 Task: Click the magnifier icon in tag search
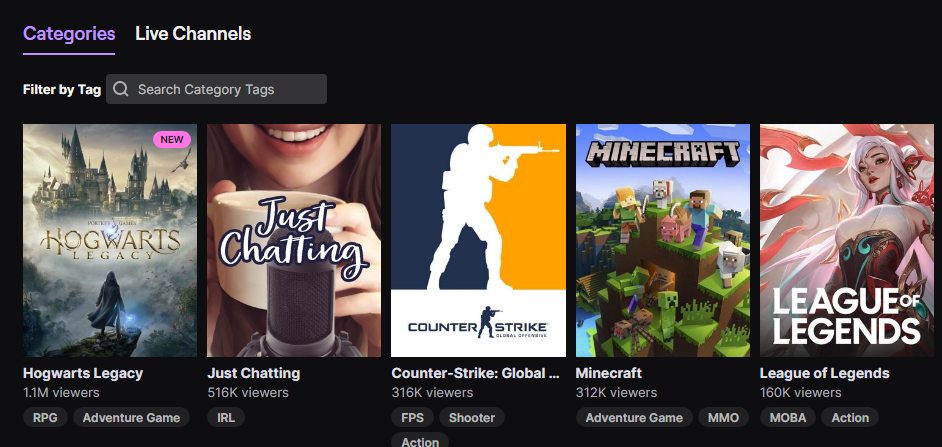121,89
